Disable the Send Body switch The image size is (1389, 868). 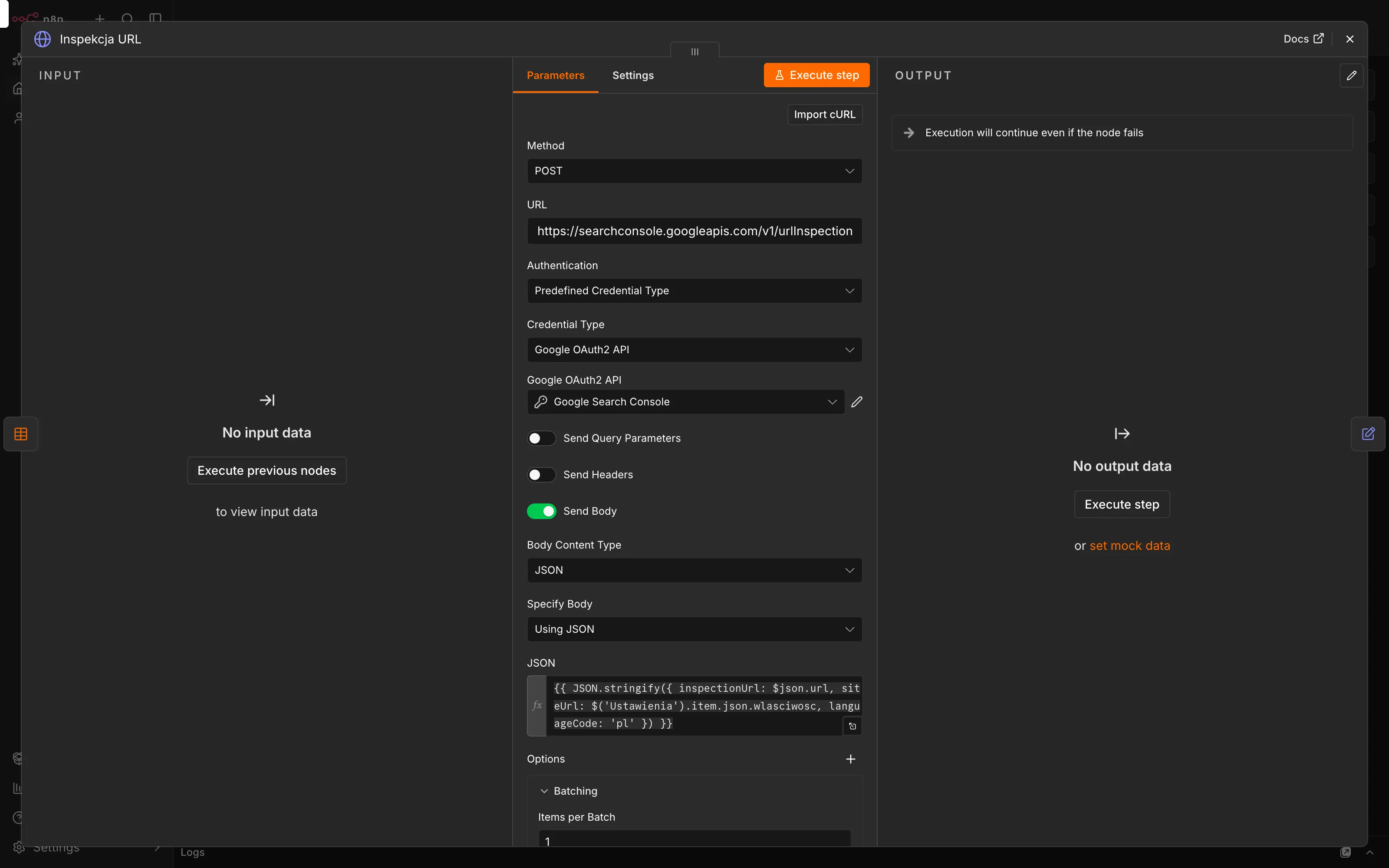[541, 511]
